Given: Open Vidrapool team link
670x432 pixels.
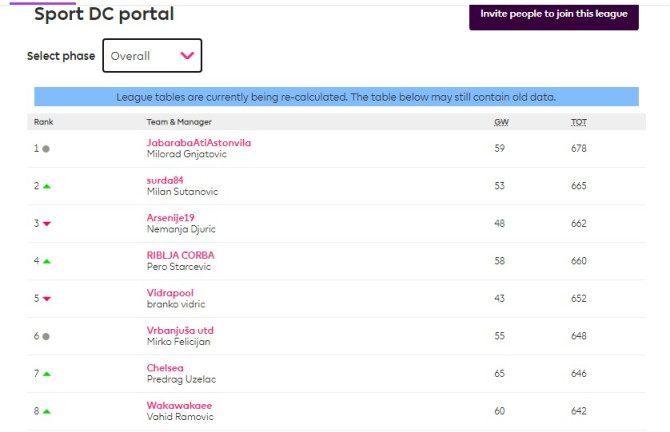Looking at the screenshot, I should (x=170, y=293).
